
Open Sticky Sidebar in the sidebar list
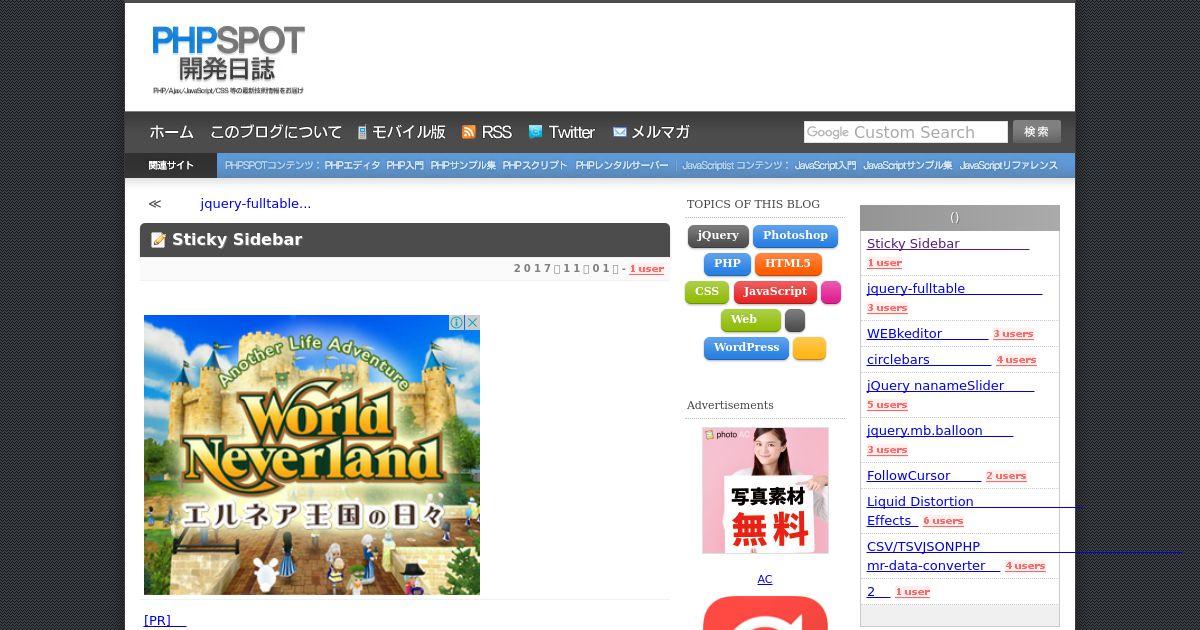coord(948,244)
